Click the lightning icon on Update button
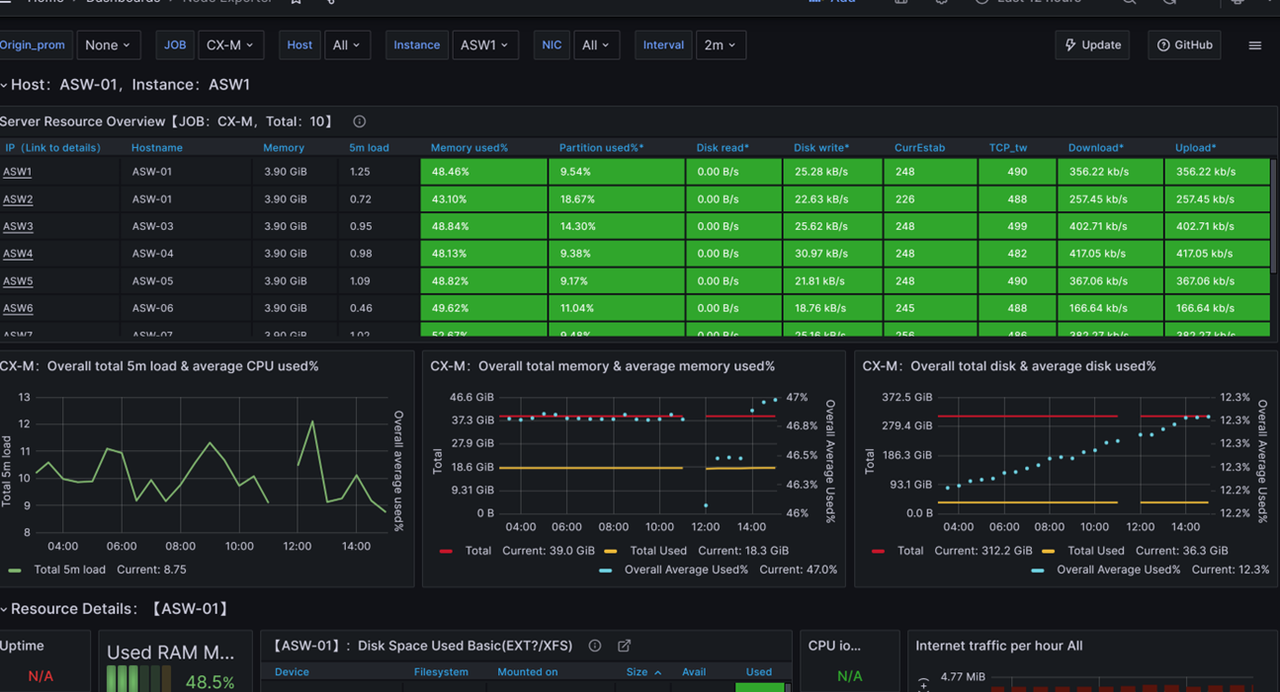Image resolution: width=1280 pixels, height=692 pixels. point(1070,45)
